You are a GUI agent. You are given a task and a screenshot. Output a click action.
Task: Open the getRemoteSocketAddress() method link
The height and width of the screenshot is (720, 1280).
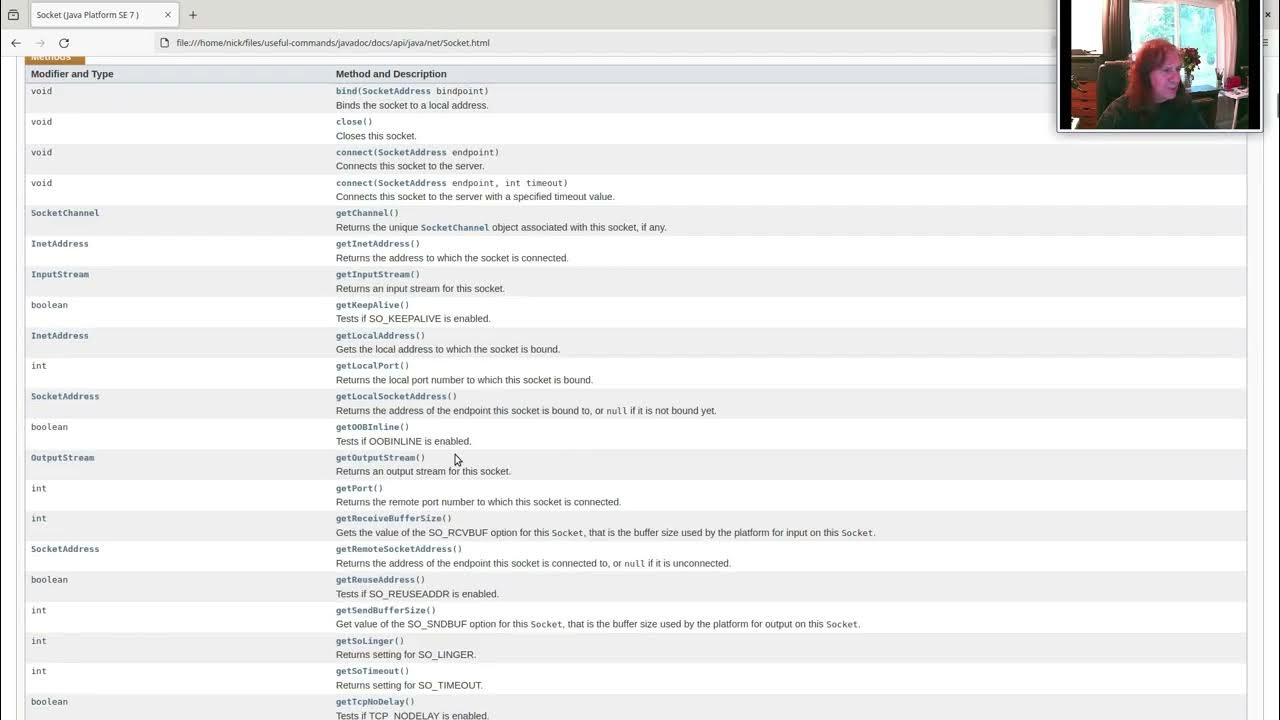tap(399, 549)
